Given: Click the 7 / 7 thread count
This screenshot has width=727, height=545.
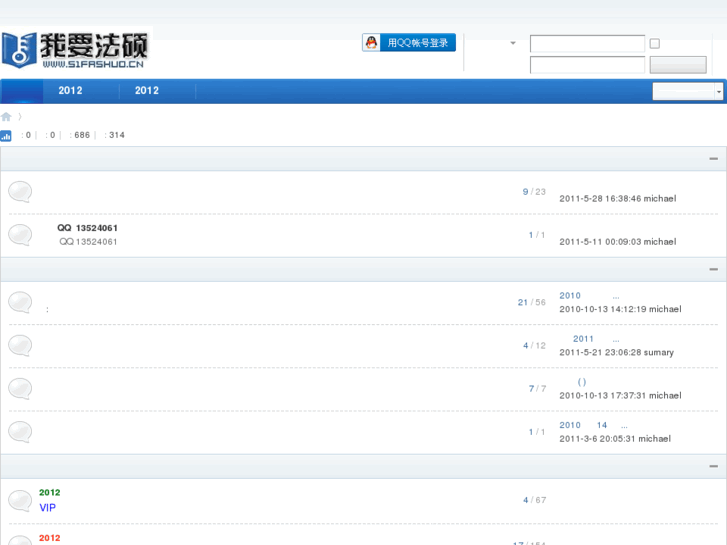Looking at the screenshot, I should tap(537, 389).
